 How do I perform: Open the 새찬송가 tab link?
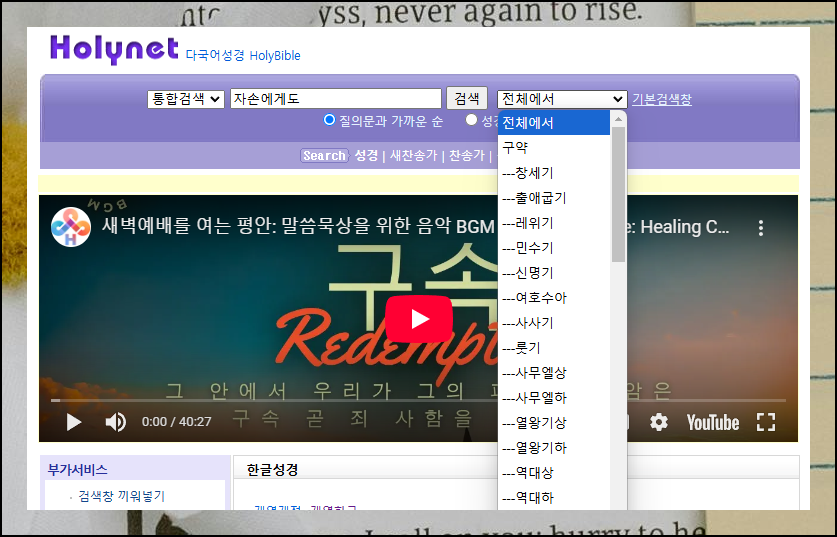(413, 155)
